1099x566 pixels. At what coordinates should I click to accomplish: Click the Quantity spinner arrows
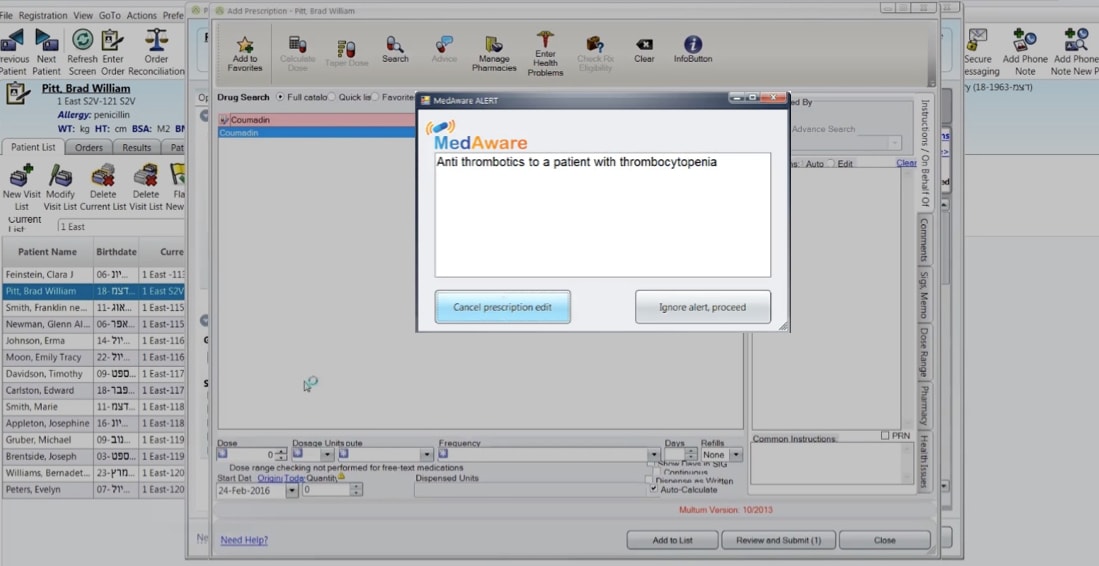coord(355,490)
